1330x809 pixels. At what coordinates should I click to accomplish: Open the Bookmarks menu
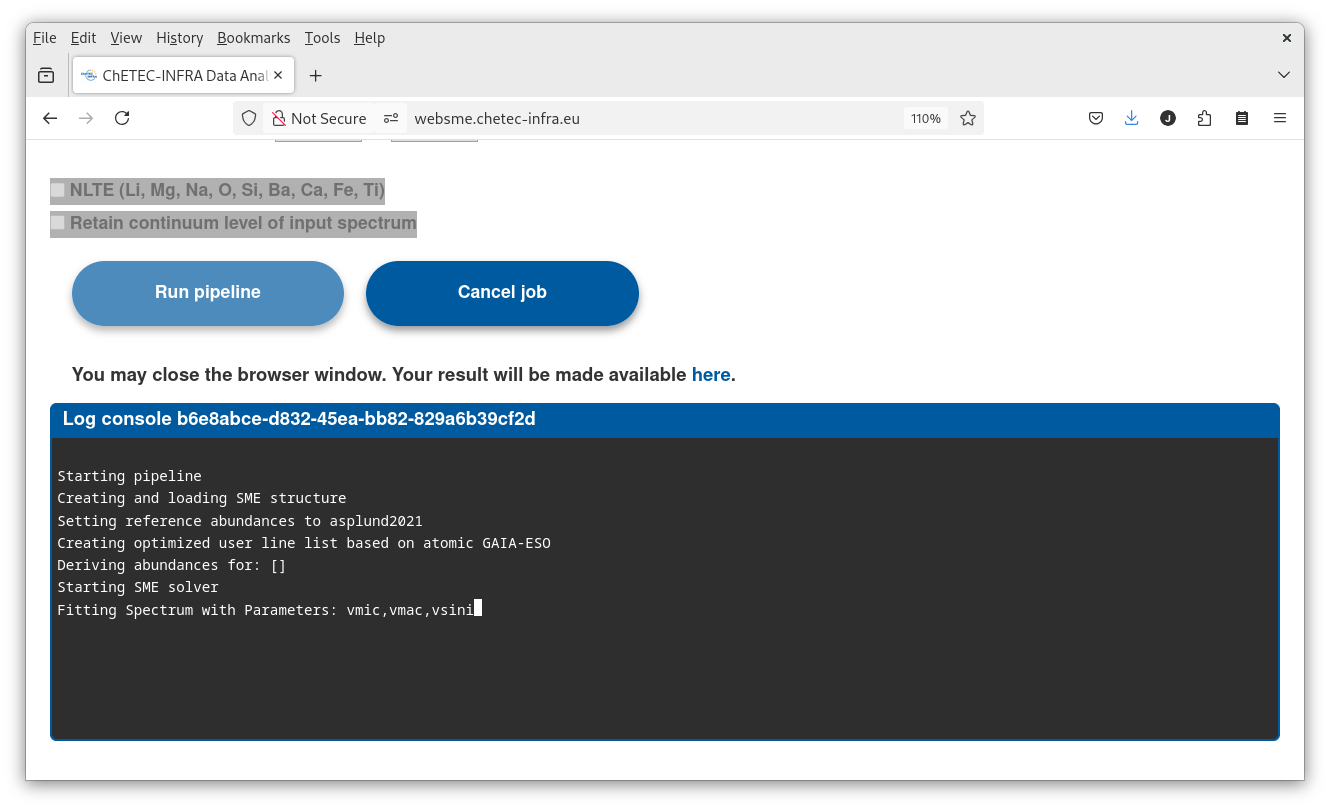point(253,38)
